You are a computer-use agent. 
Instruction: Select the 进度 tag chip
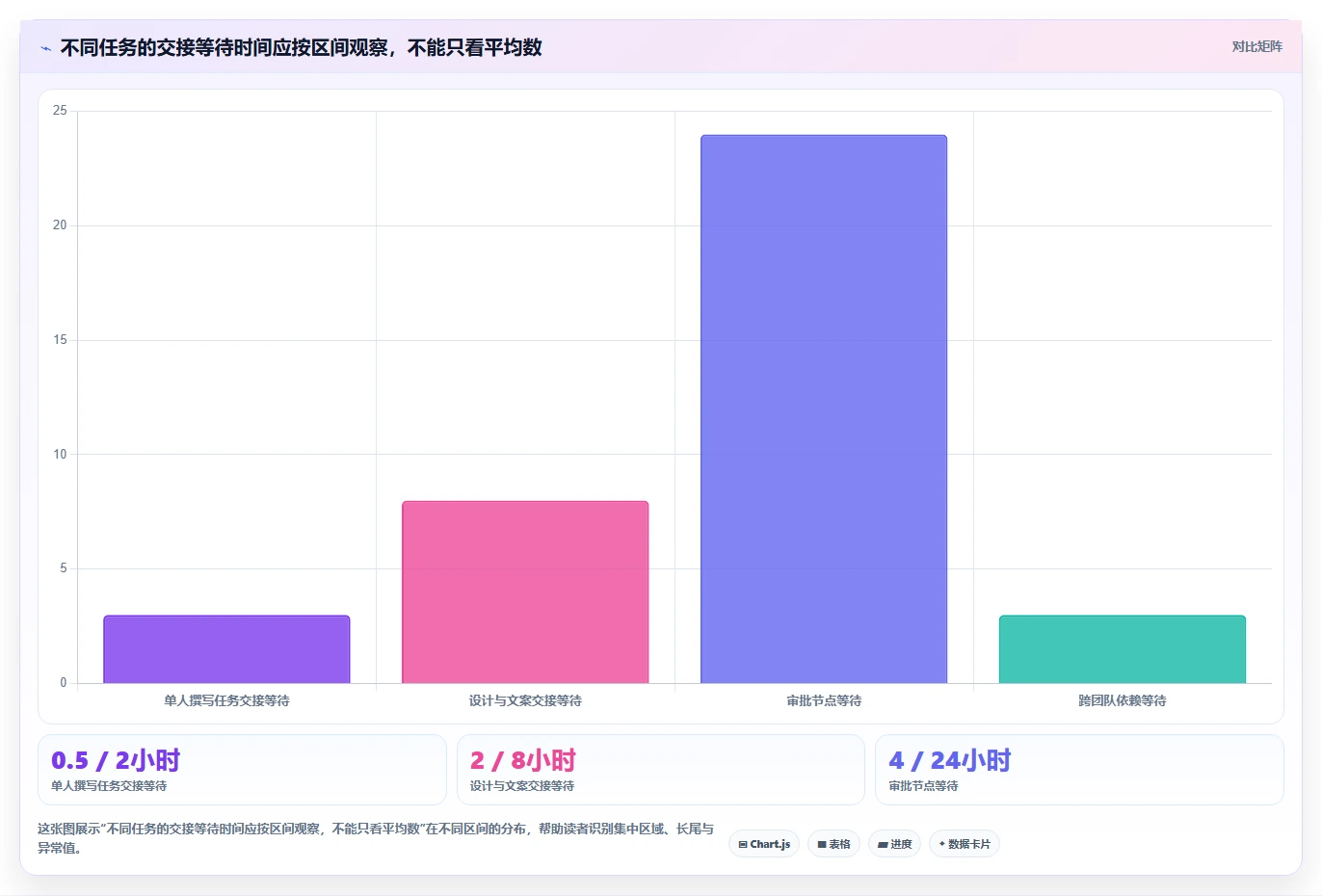tap(894, 844)
